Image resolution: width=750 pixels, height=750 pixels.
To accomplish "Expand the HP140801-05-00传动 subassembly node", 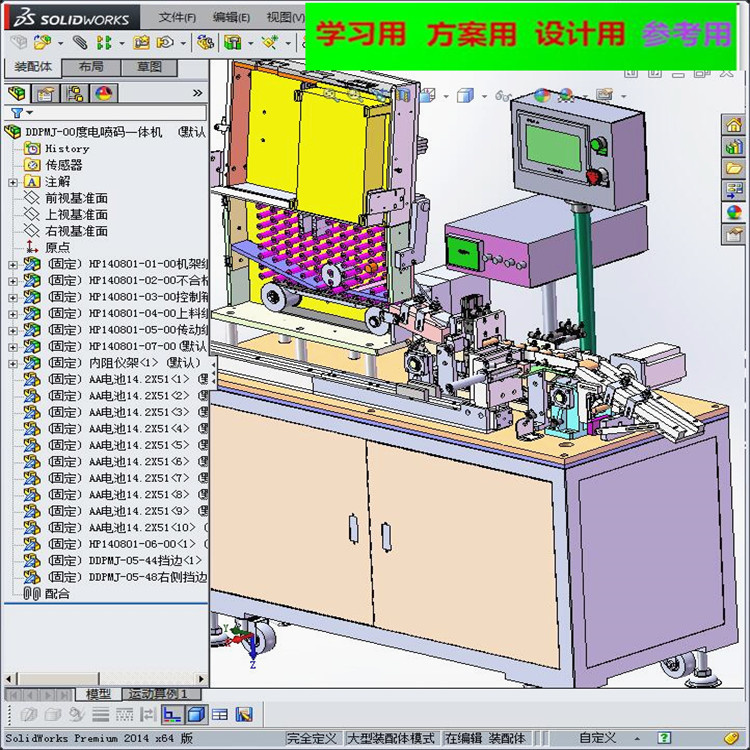I will [13, 331].
